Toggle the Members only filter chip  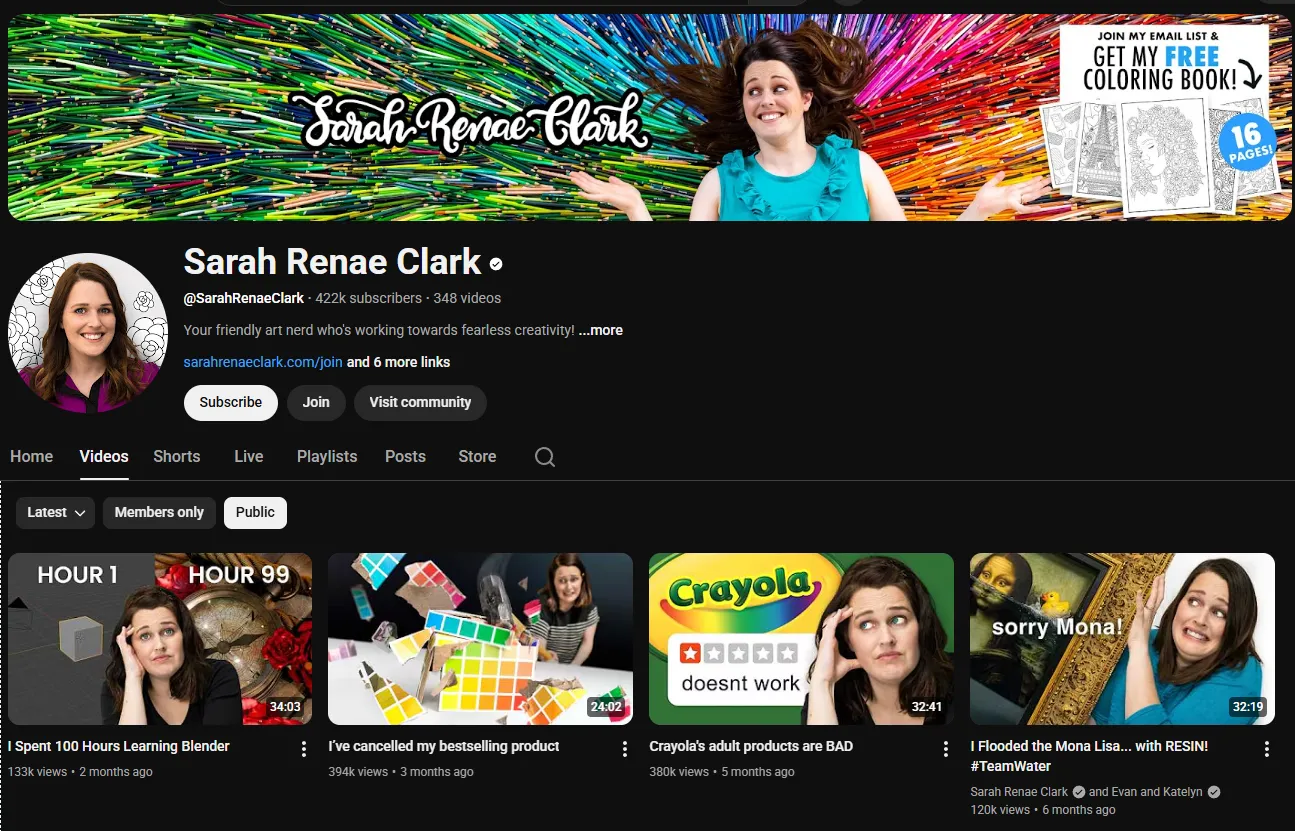[x=159, y=512]
